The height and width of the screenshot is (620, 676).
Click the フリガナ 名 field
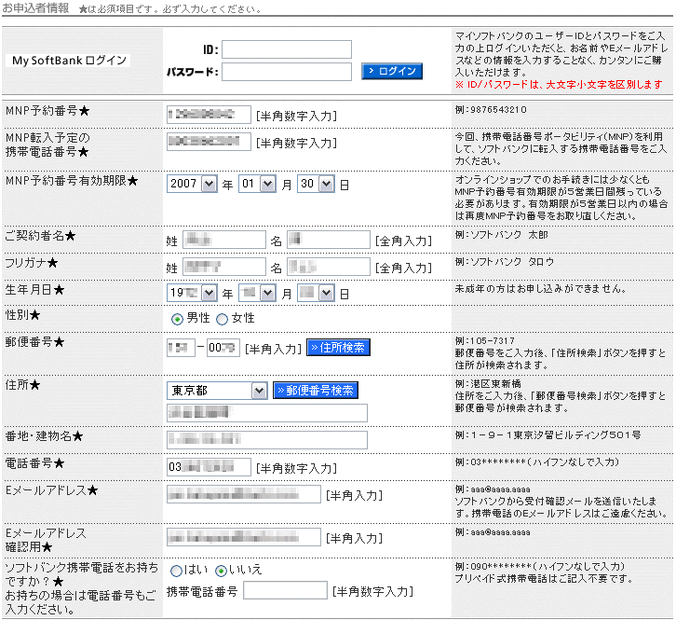pyautogui.click(x=329, y=267)
